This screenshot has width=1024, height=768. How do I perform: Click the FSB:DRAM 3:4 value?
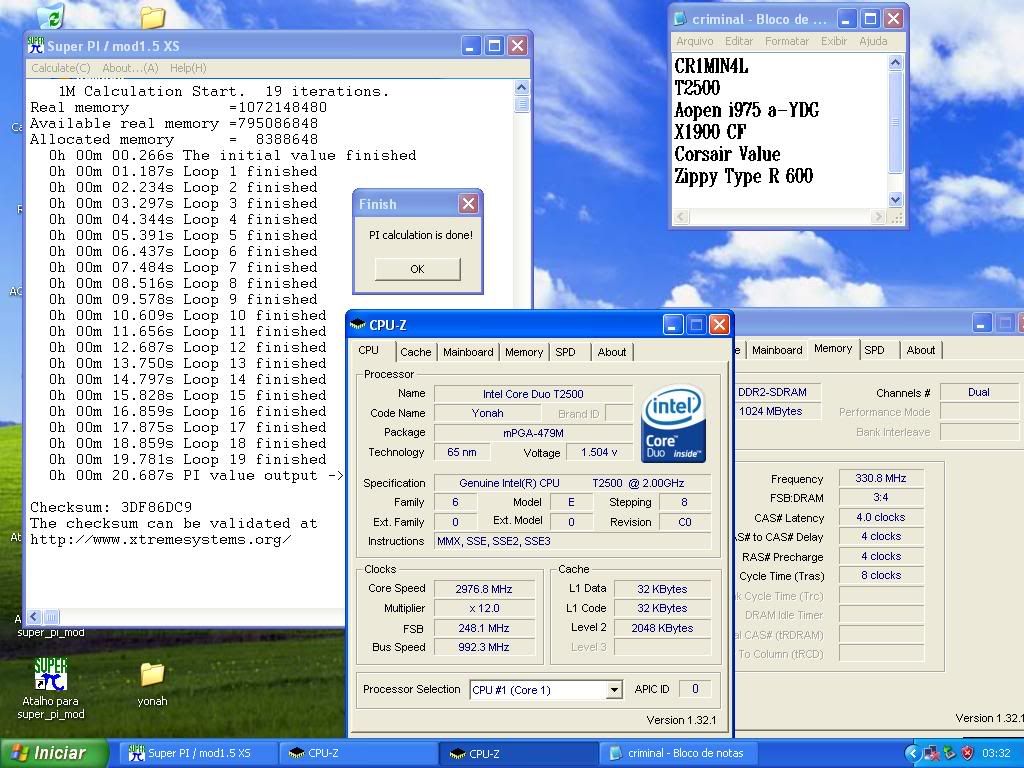pos(880,498)
